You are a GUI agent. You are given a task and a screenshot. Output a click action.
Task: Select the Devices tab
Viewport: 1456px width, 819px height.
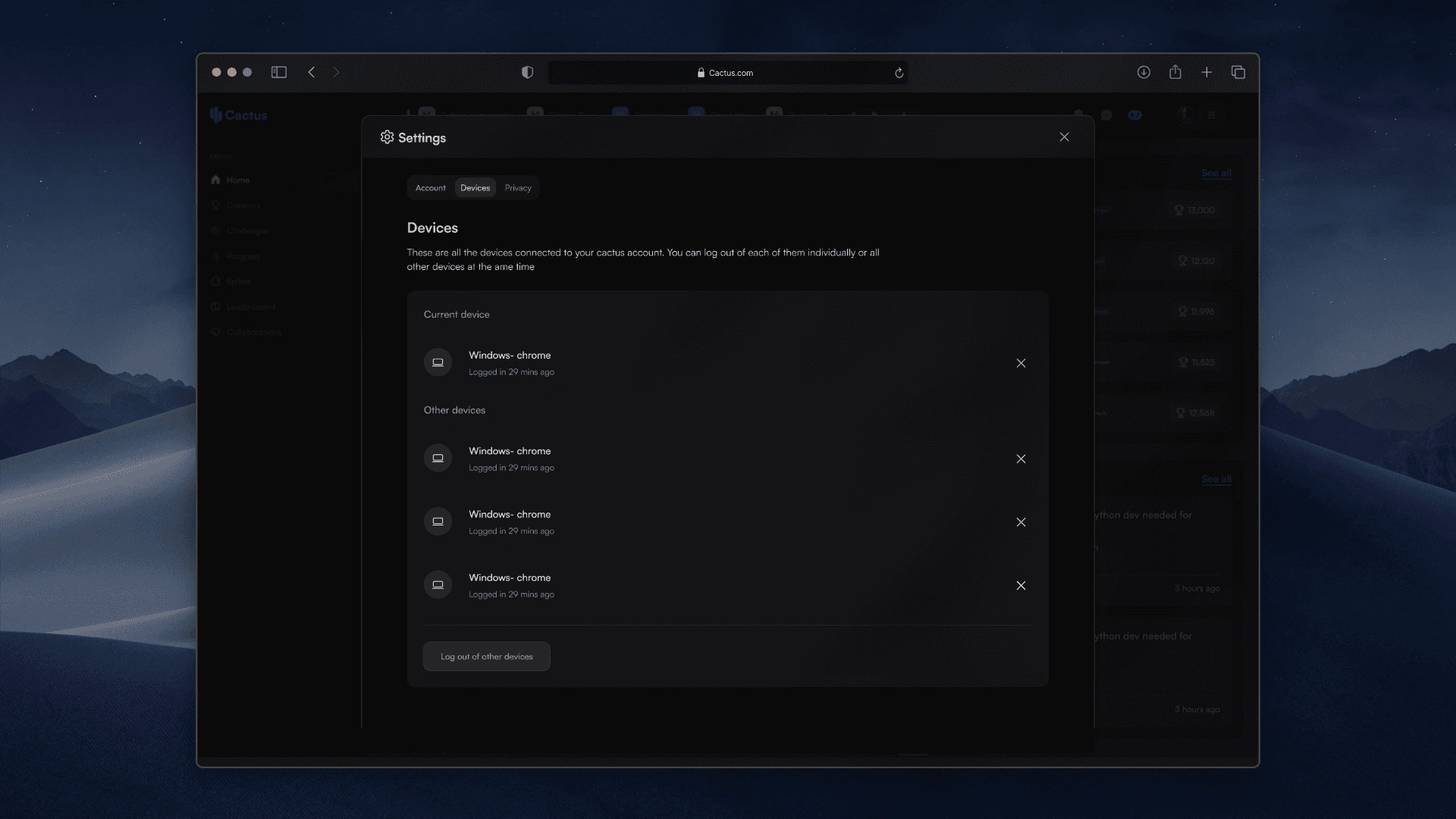point(475,188)
